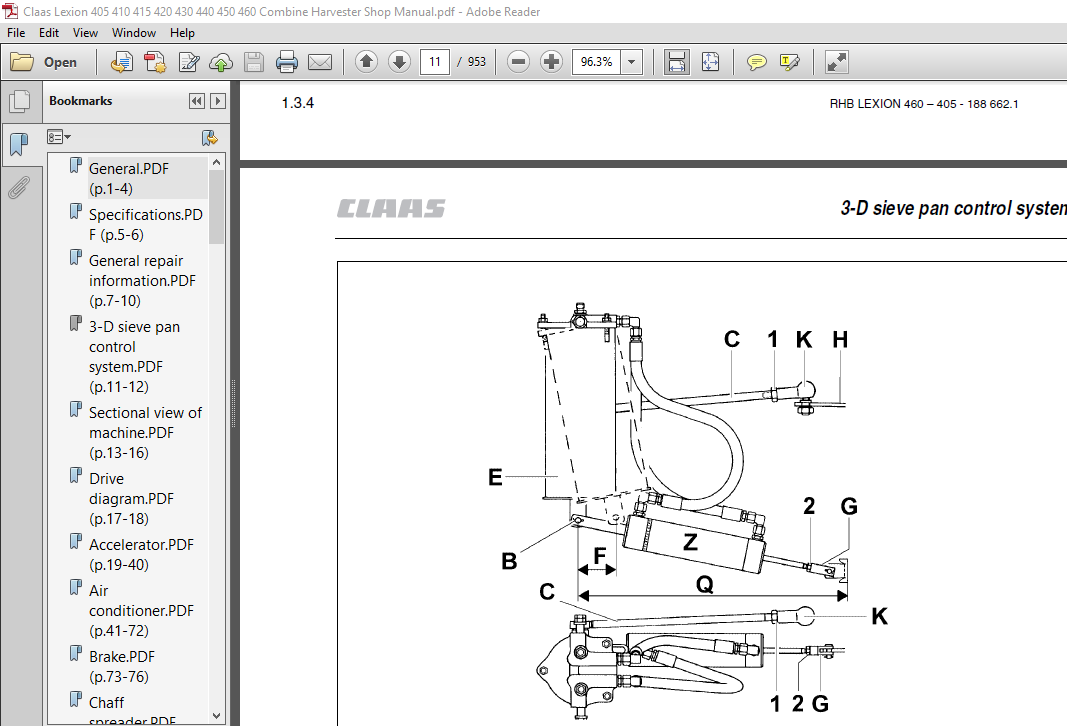
Task: Open the Attachments paperclip panel
Action: (x=20, y=187)
